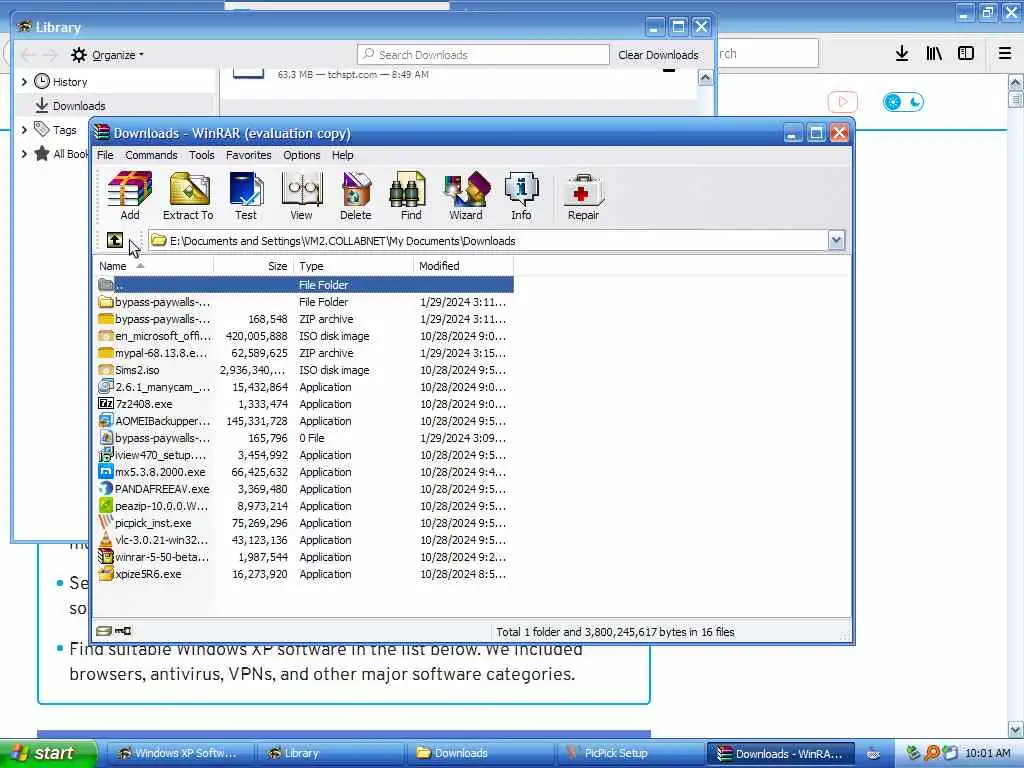Open the Options menu
This screenshot has width=1024, height=768.
pos(302,155)
